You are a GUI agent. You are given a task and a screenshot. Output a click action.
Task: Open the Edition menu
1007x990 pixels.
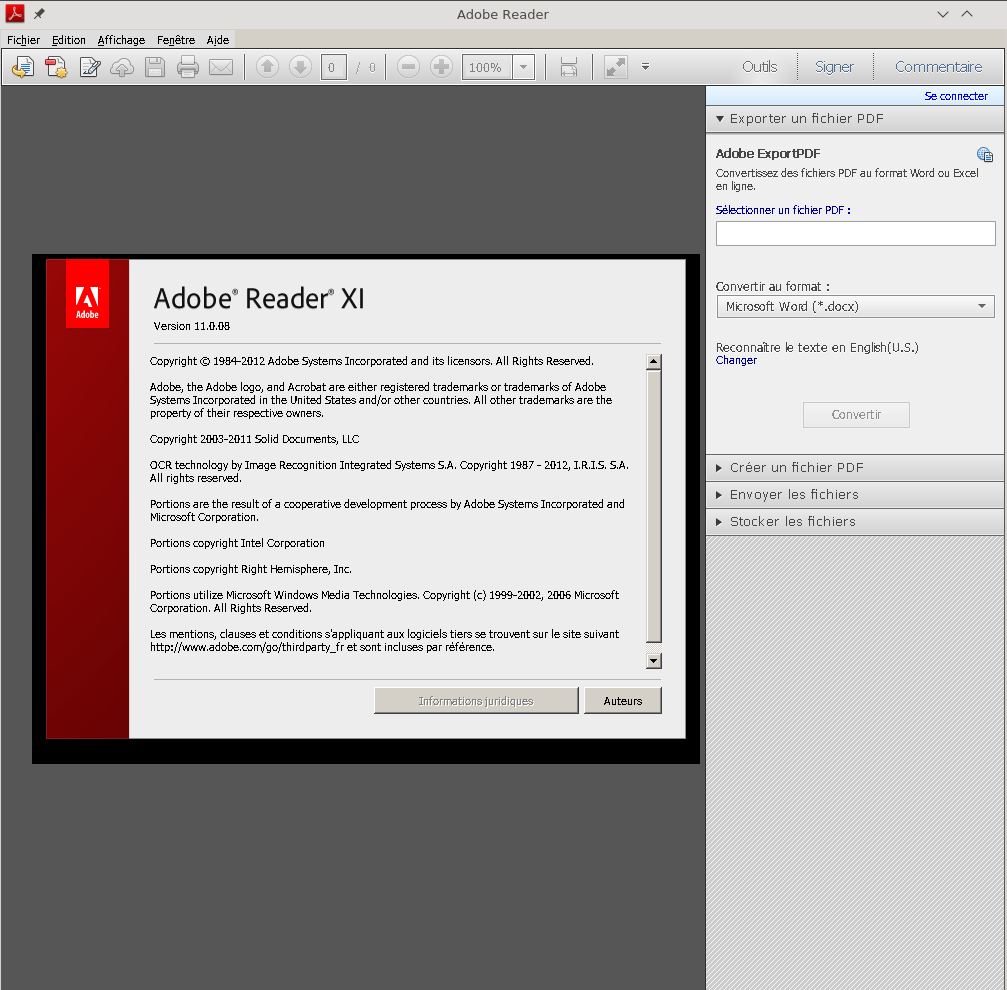pyautogui.click(x=69, y=40)
